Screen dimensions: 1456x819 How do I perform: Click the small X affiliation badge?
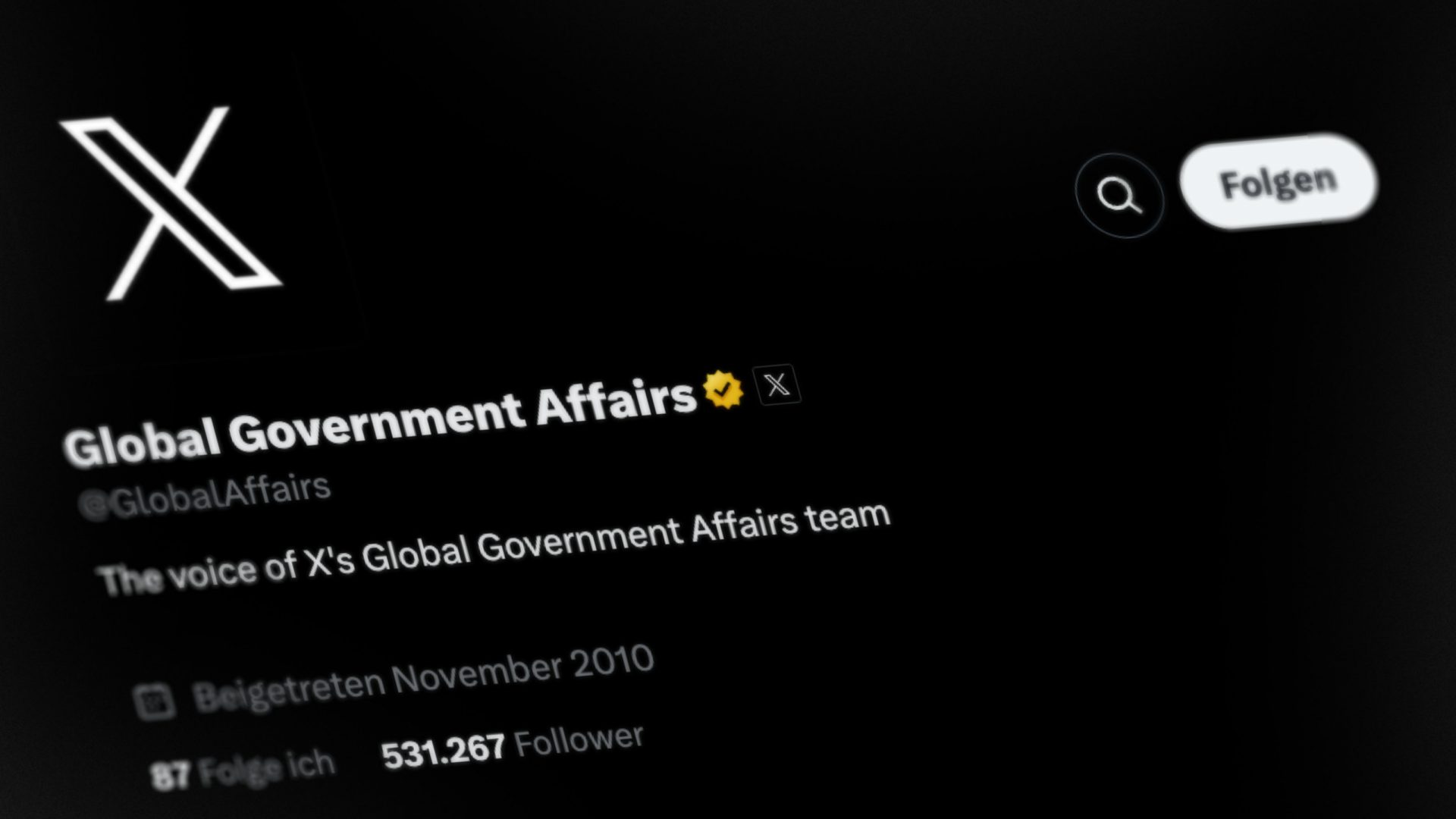point(777,385)
